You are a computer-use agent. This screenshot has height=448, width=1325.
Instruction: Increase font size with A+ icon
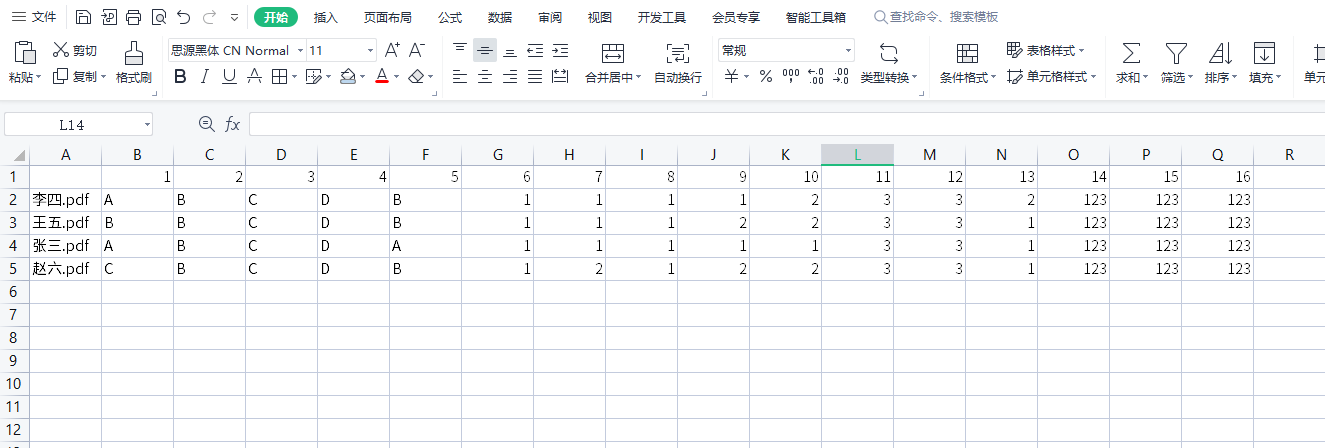[x=392, y=50]
